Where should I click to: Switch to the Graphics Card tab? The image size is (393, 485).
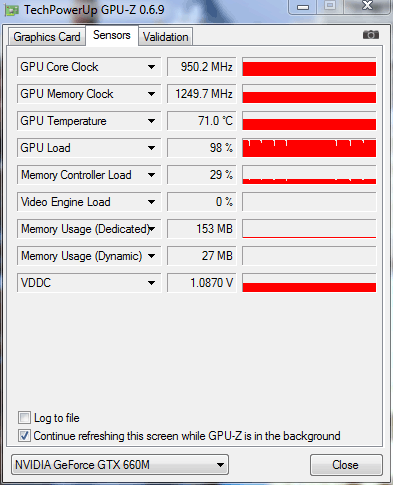pyautogui.click(x=47, y=37)
